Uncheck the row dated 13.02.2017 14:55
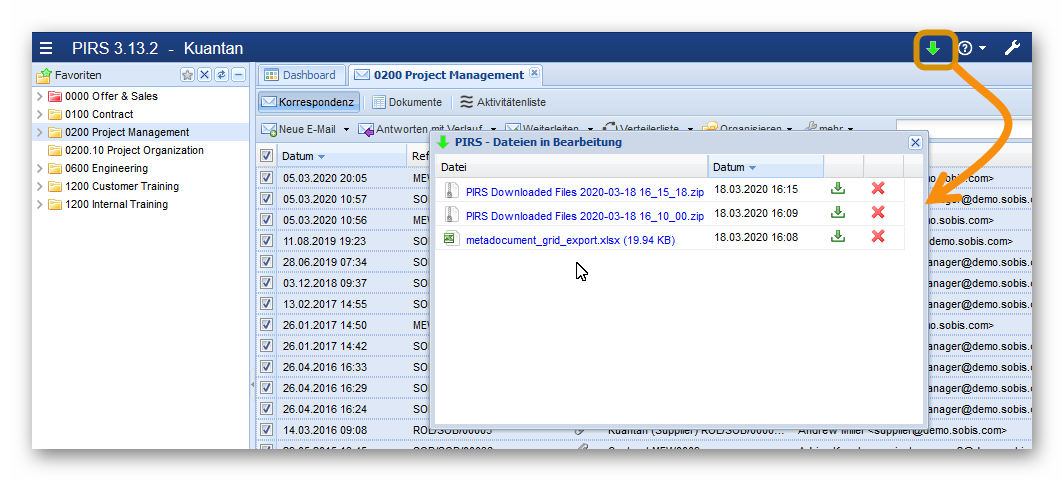1064x481 pixels. 267,304
